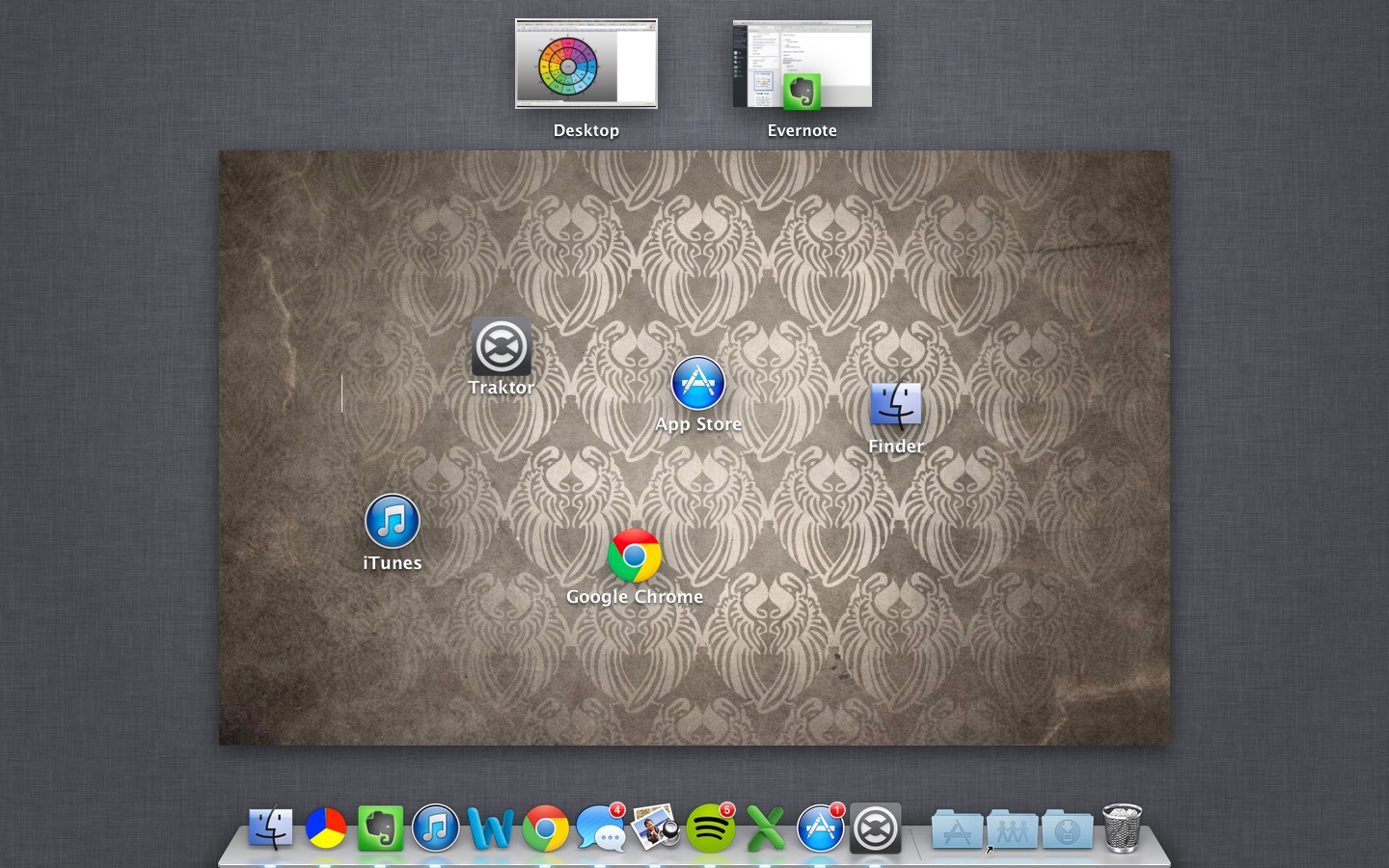Image resolution: width=1389 pixels, height=868 pixels.
Task: Open App Store with 1 update badge in the Dock
Action: 821,827
